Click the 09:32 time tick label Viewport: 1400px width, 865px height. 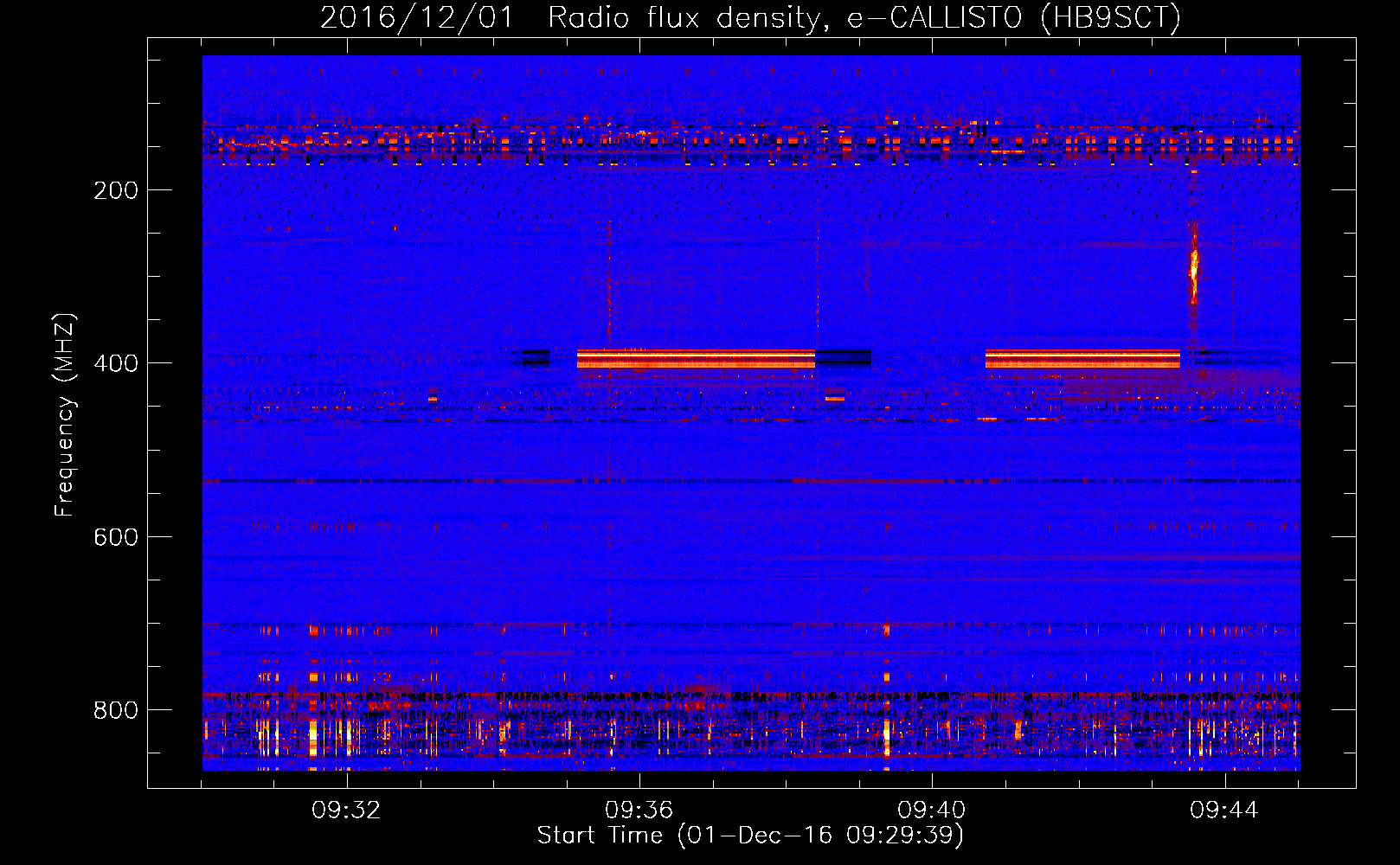pos(347,811)
